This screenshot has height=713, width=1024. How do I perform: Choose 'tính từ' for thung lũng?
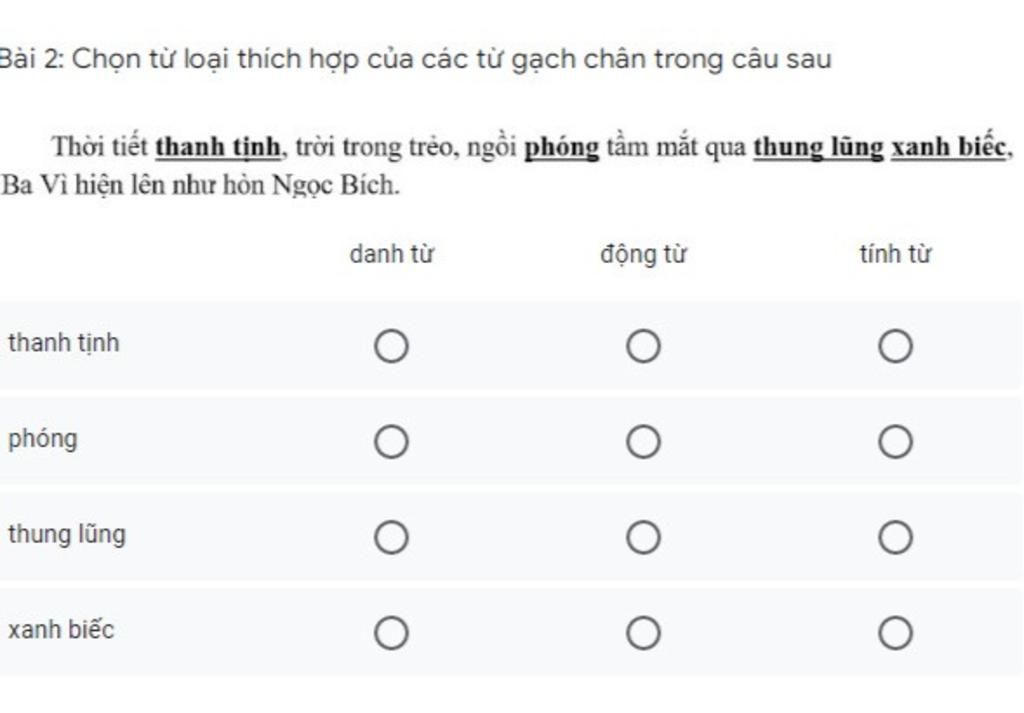(895, 537)
